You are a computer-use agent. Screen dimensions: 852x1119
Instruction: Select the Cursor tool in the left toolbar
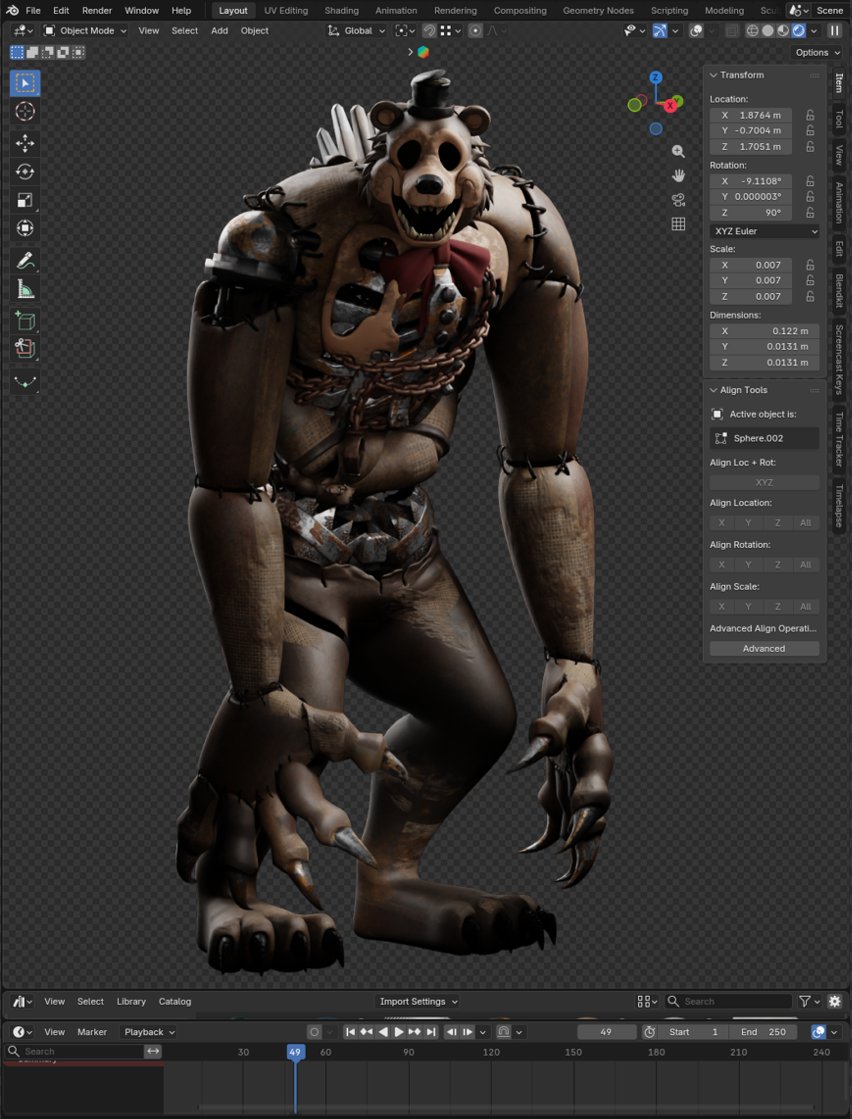coord(25,111)
